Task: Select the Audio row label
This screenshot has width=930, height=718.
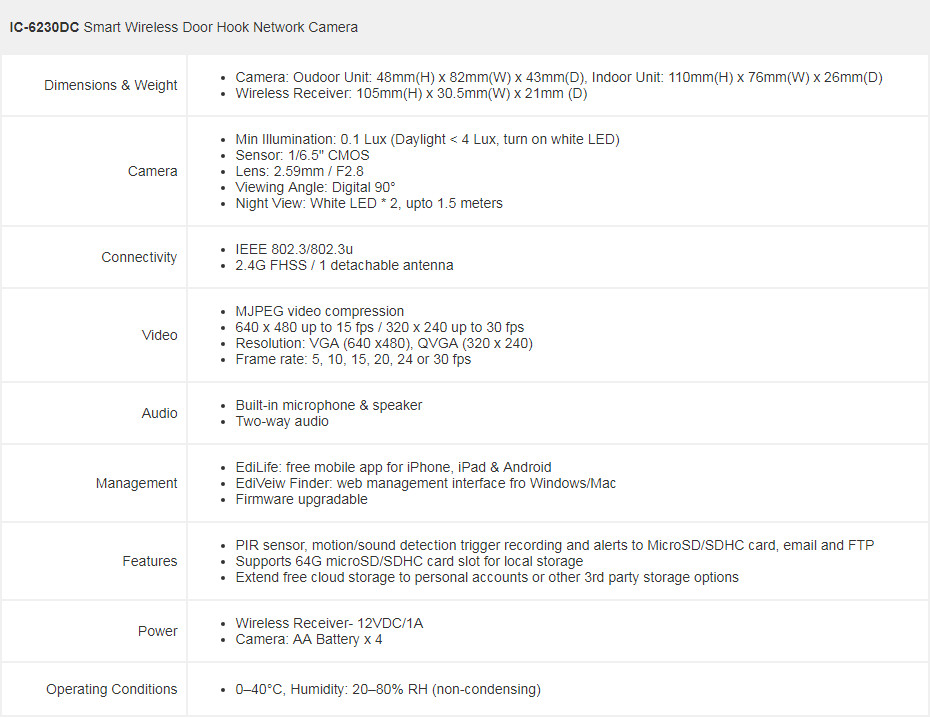Action: click(160, 413)
